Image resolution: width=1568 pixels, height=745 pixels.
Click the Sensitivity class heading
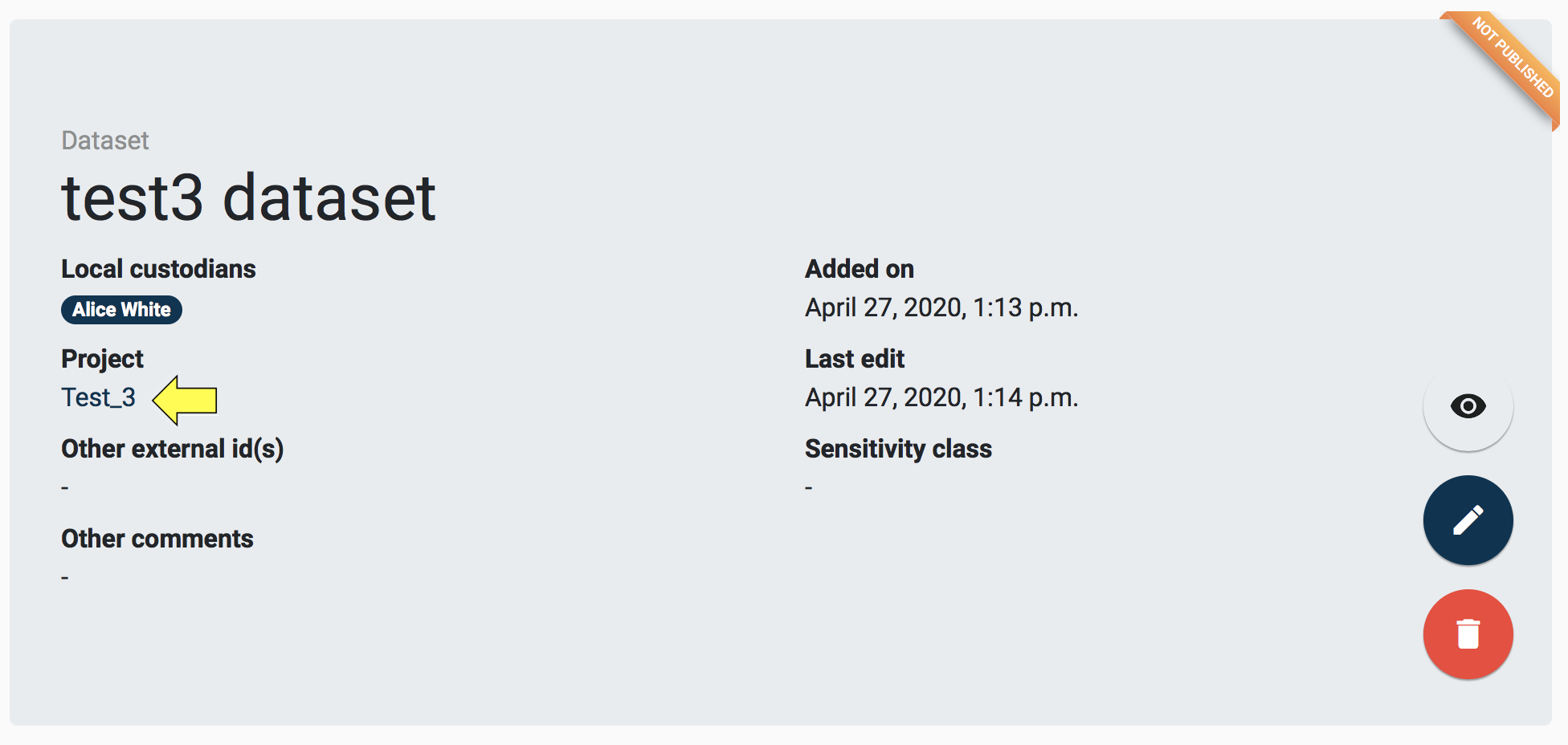click(x=897, y=449)
